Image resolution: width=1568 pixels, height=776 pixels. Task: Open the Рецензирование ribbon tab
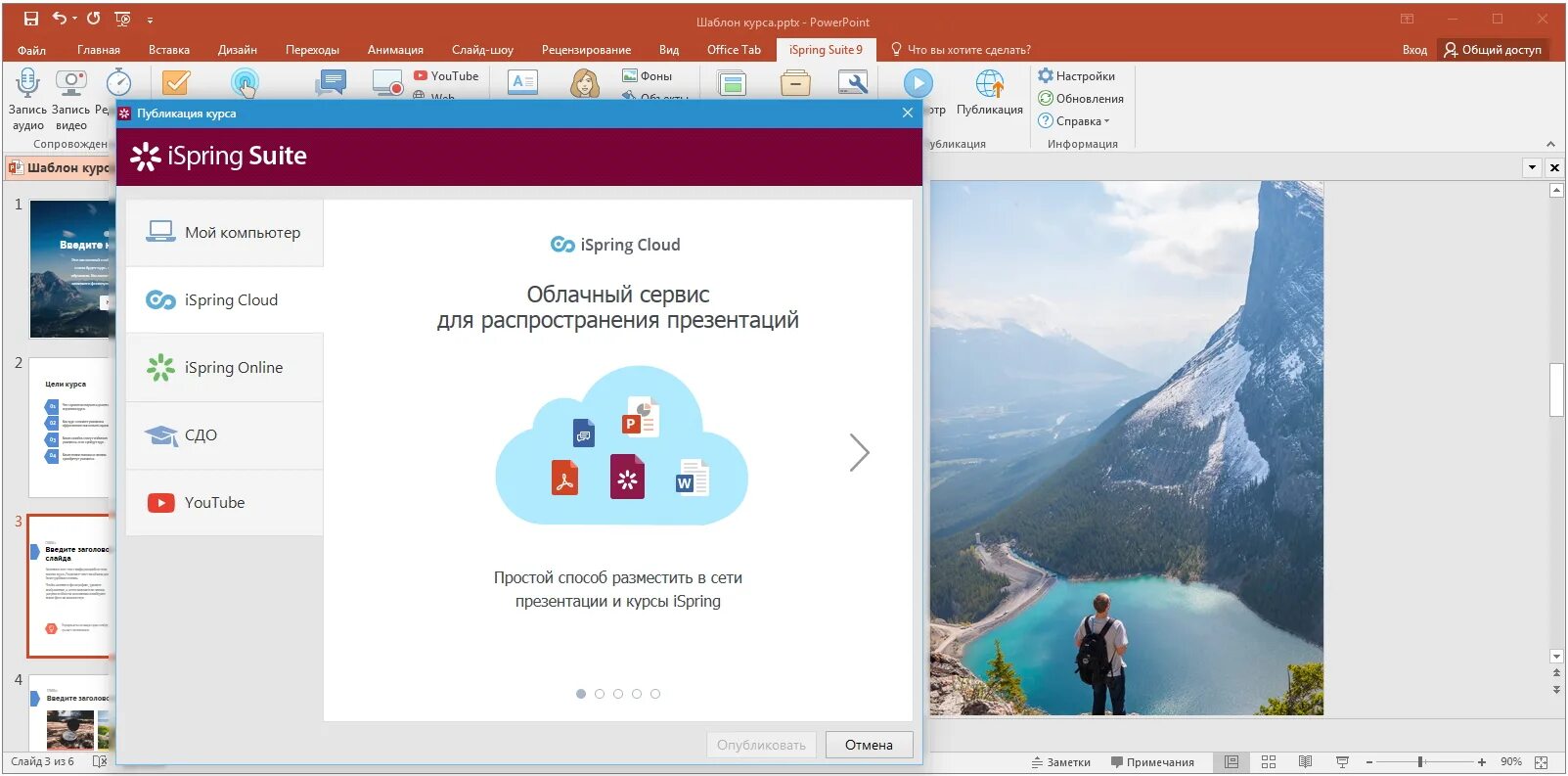coord(586,50)
